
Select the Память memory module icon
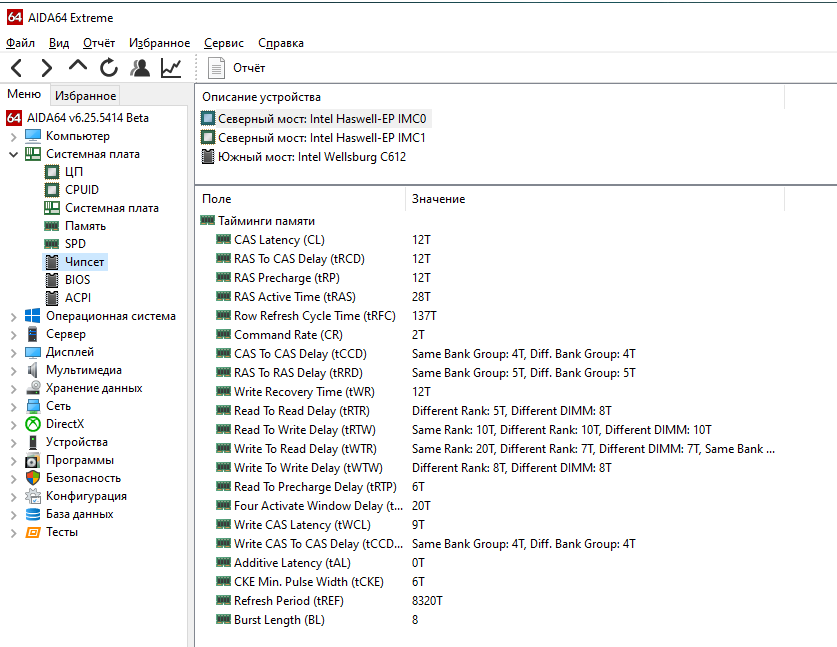click(x=52, y=226)
